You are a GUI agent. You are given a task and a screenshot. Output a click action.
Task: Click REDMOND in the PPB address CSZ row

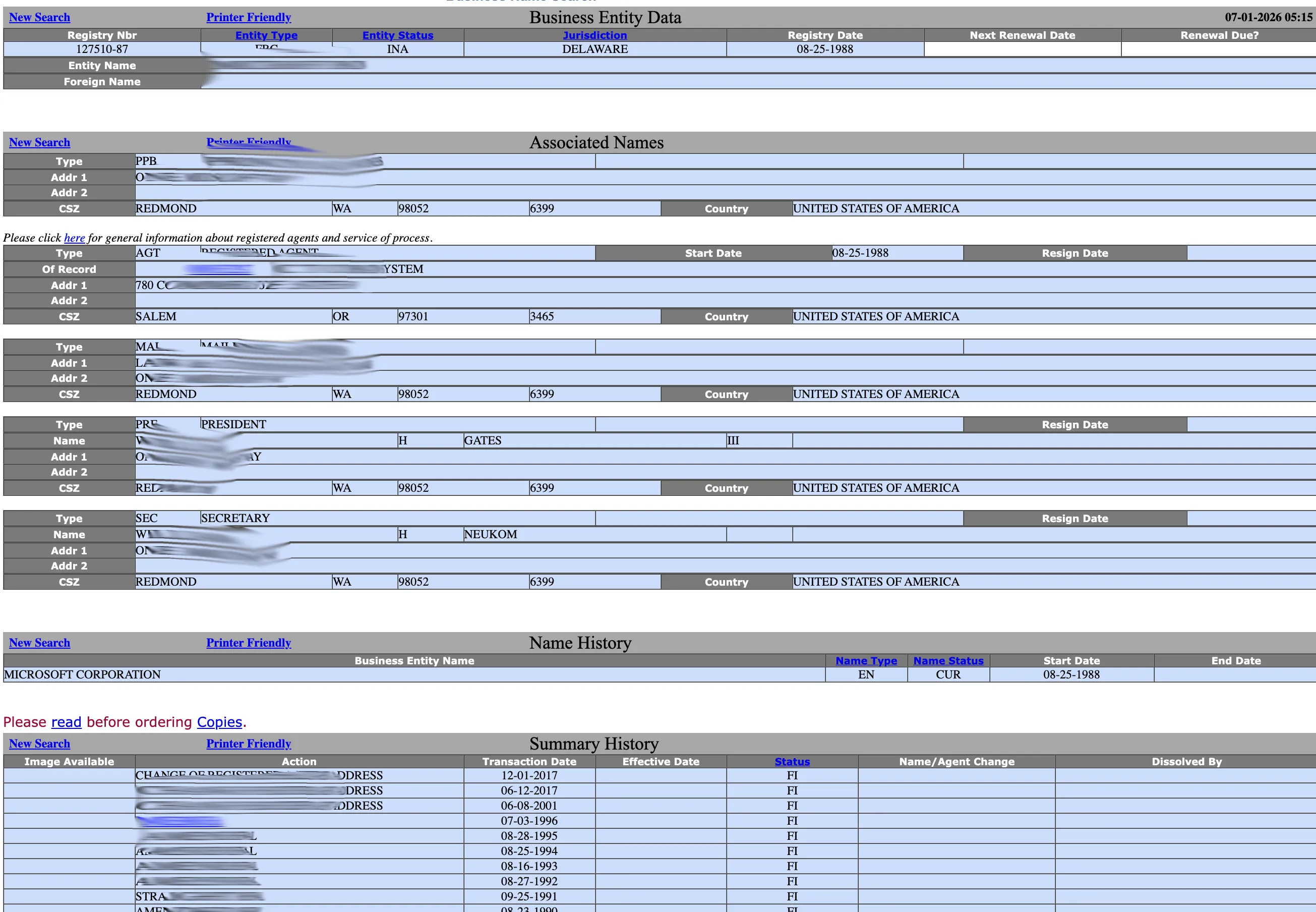(x=166, y=208)
